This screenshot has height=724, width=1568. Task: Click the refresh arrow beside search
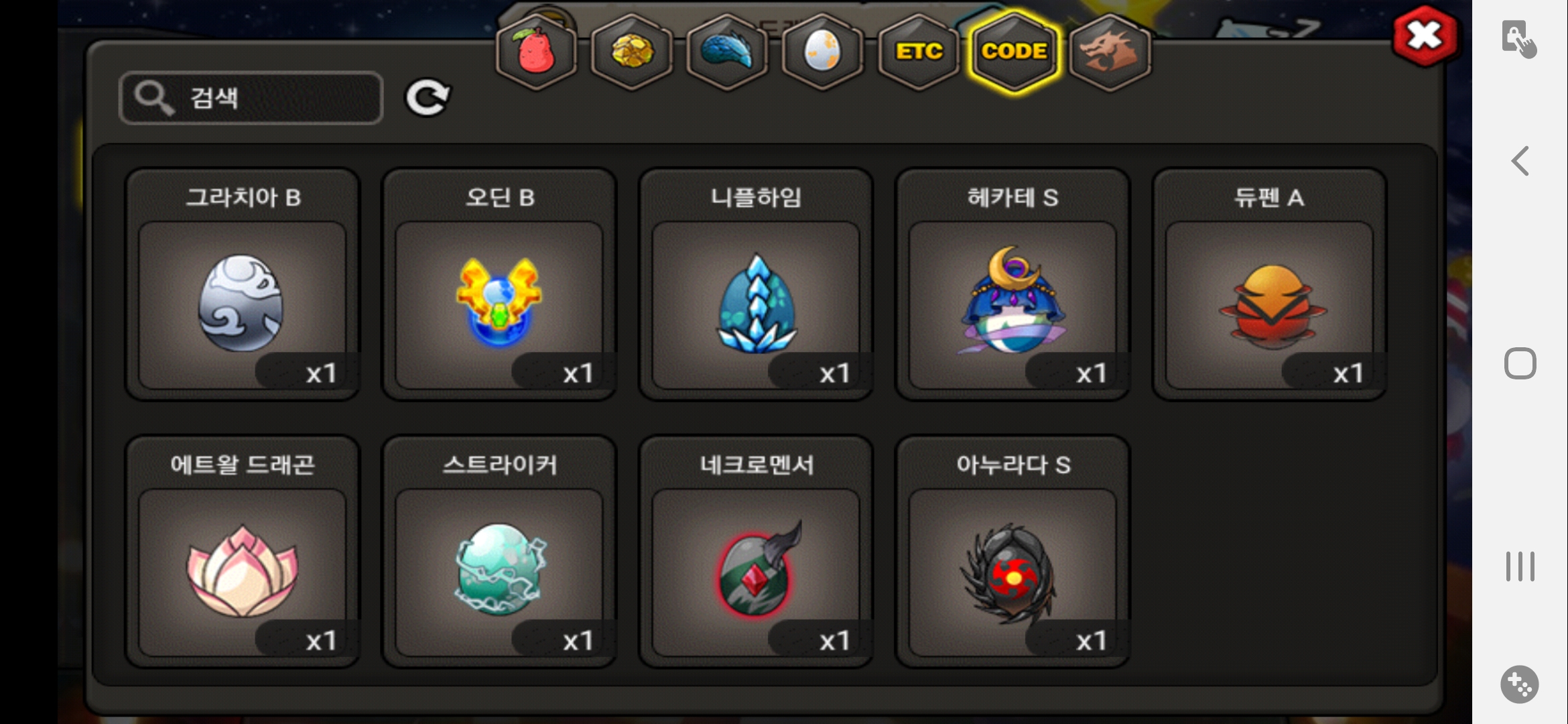click(428, 99)
